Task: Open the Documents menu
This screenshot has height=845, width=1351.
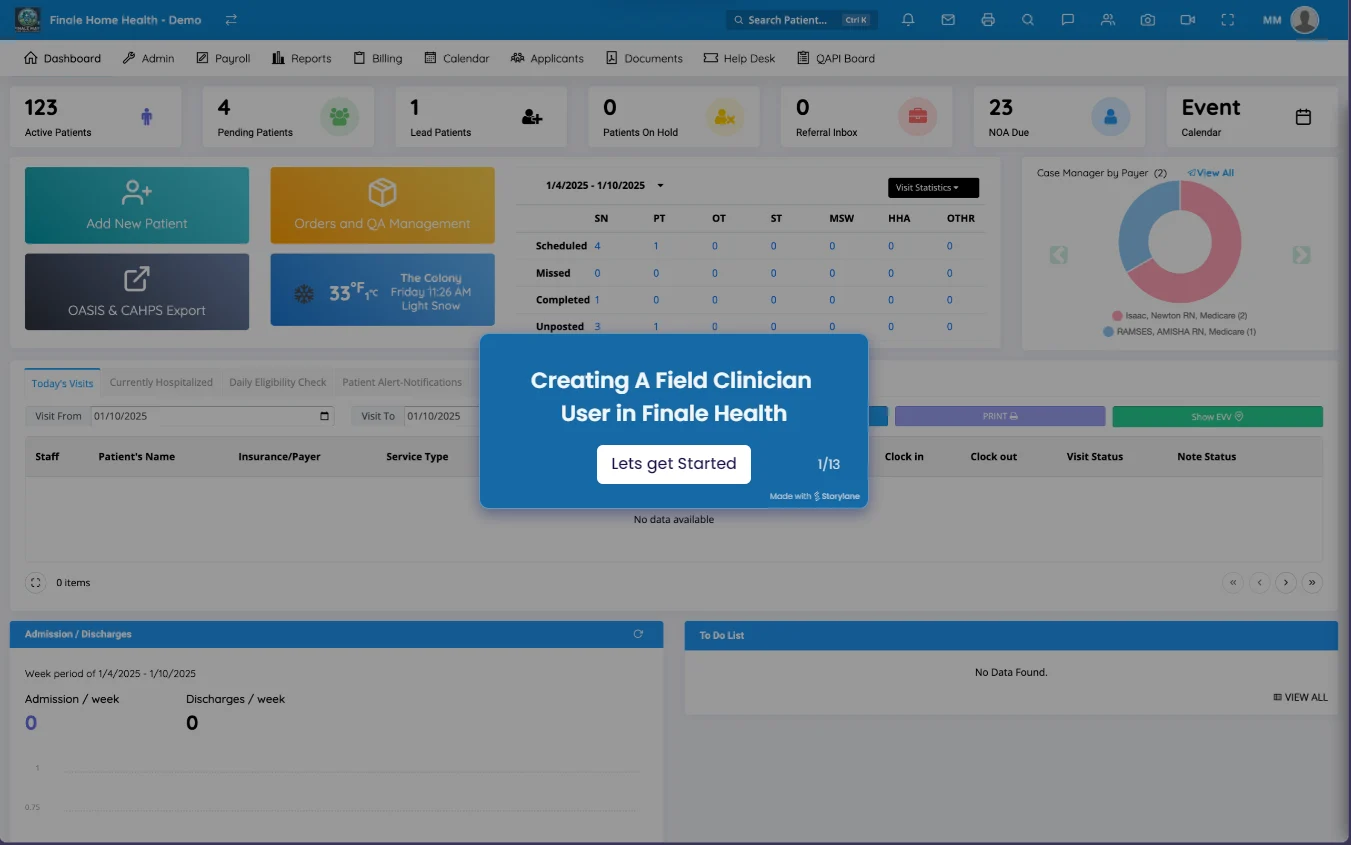Action: (x=644, y=58)
